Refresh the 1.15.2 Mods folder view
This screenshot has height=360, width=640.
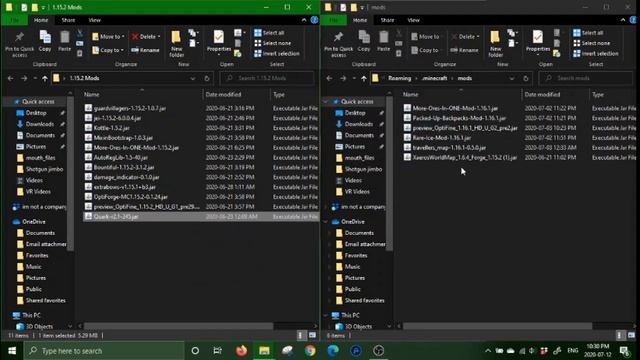207,78
